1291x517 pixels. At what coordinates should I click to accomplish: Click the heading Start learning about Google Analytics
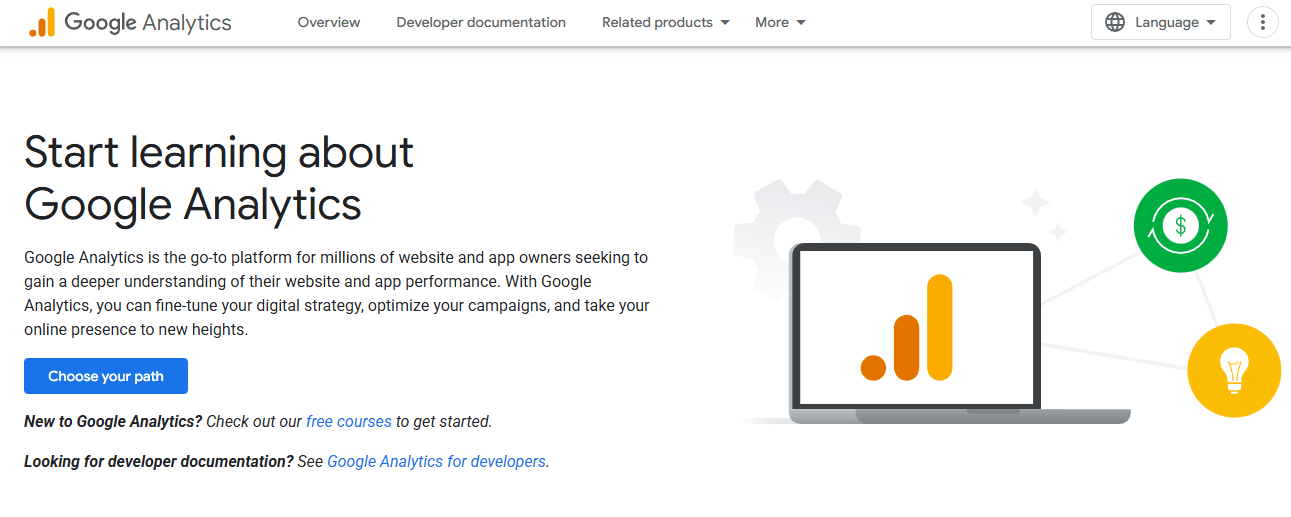219,178
